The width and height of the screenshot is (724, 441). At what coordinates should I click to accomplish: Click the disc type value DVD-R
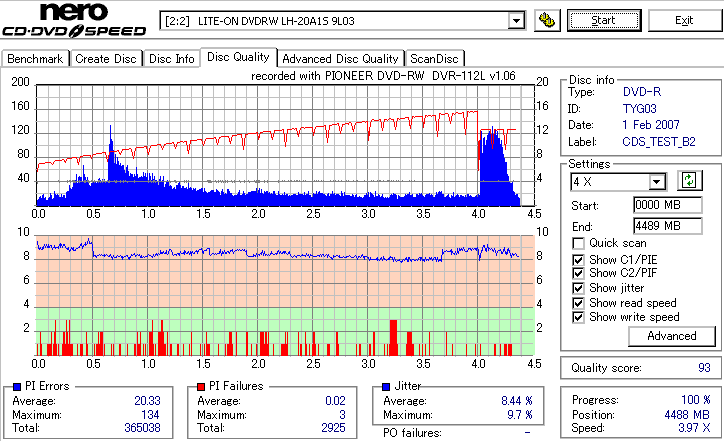(642, 92)
